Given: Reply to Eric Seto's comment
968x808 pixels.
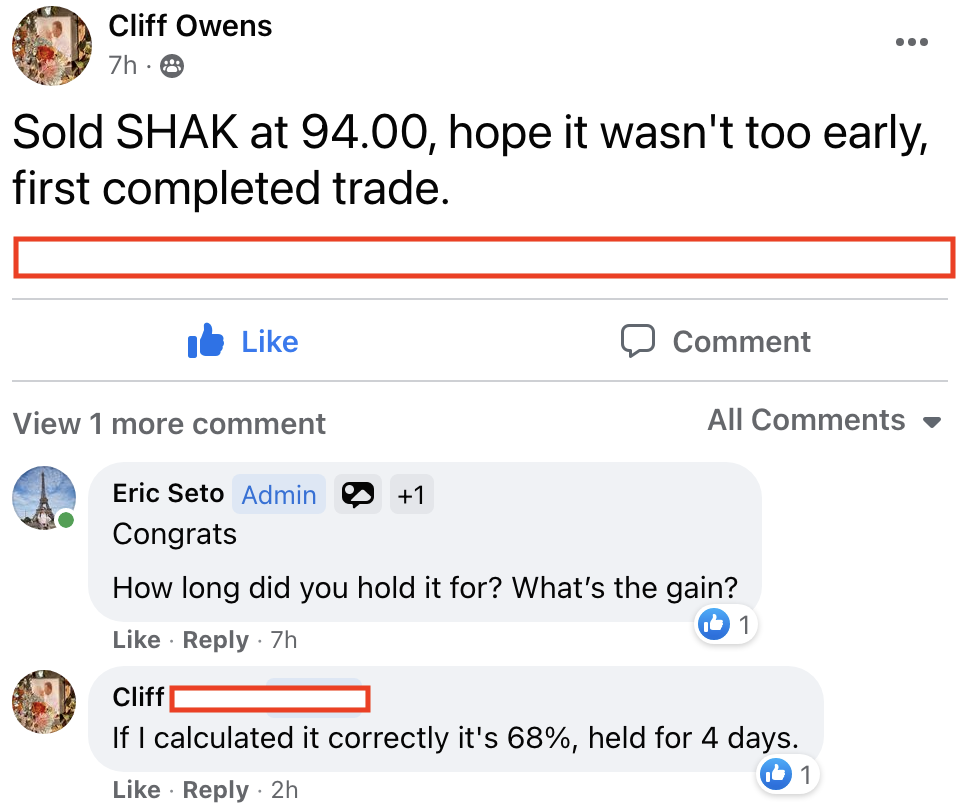Looking at the screenshot, I should [216, 640].
